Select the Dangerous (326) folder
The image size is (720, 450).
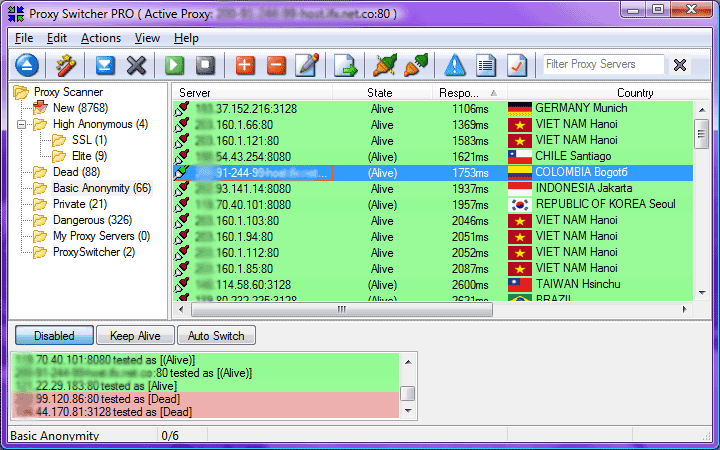tap(92, 220)
